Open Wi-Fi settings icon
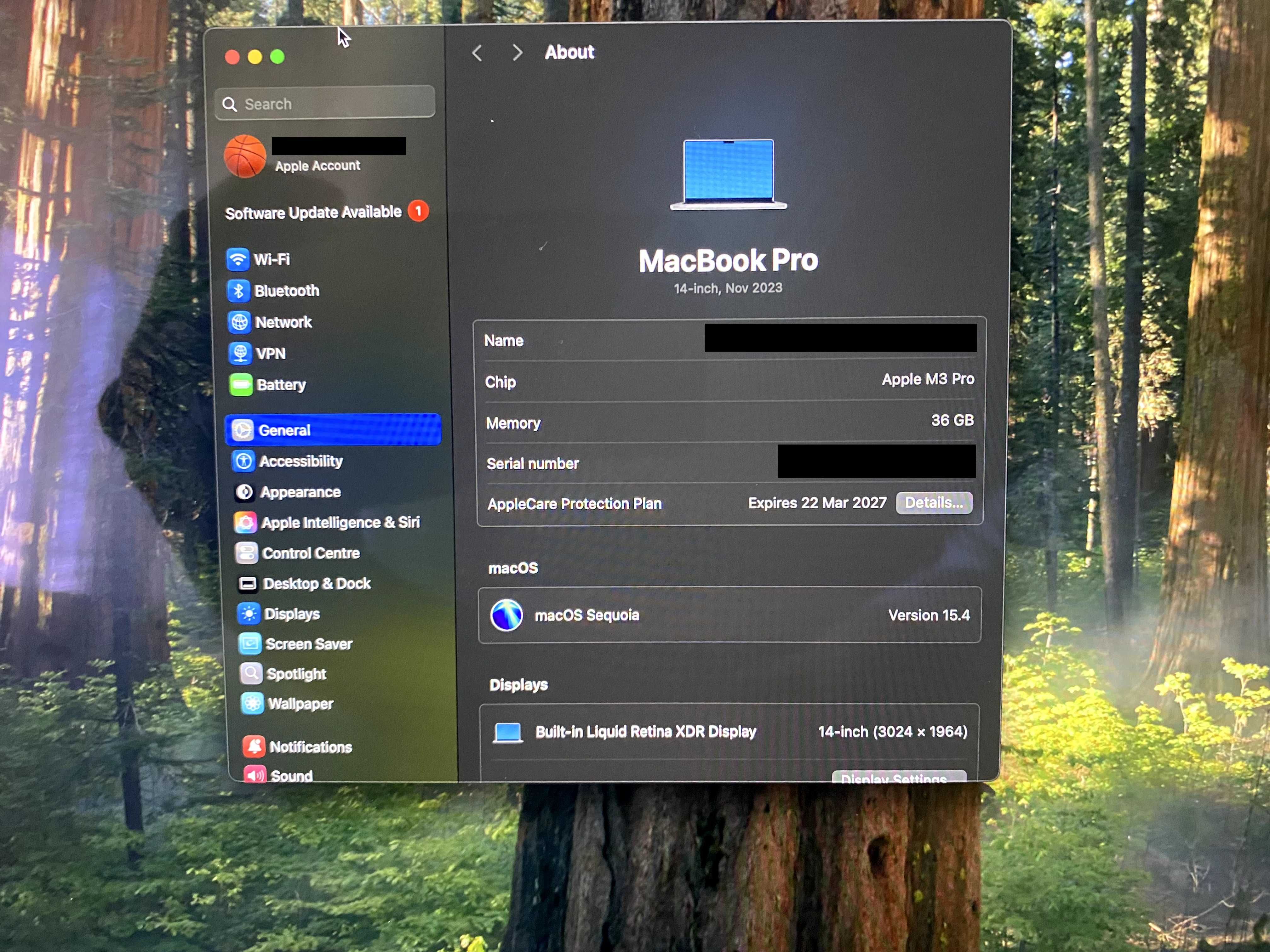The image size is (1270, 952). pos(238,259)
